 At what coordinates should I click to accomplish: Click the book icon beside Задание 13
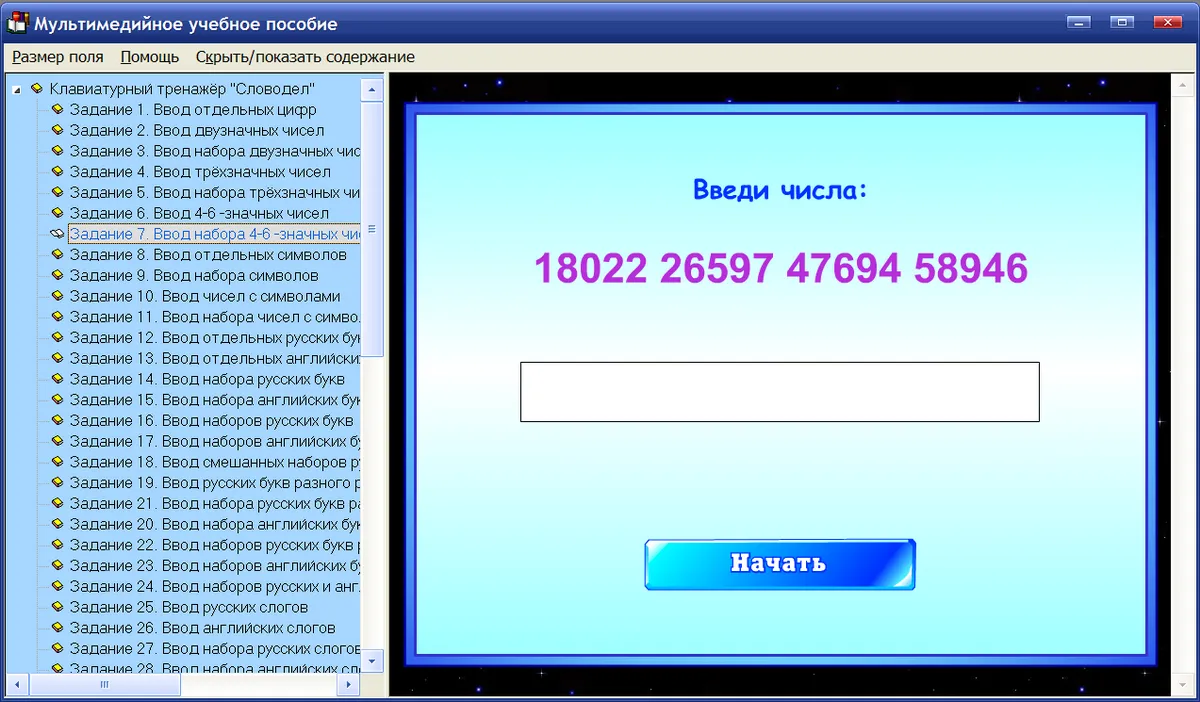[x=57, y=358]
